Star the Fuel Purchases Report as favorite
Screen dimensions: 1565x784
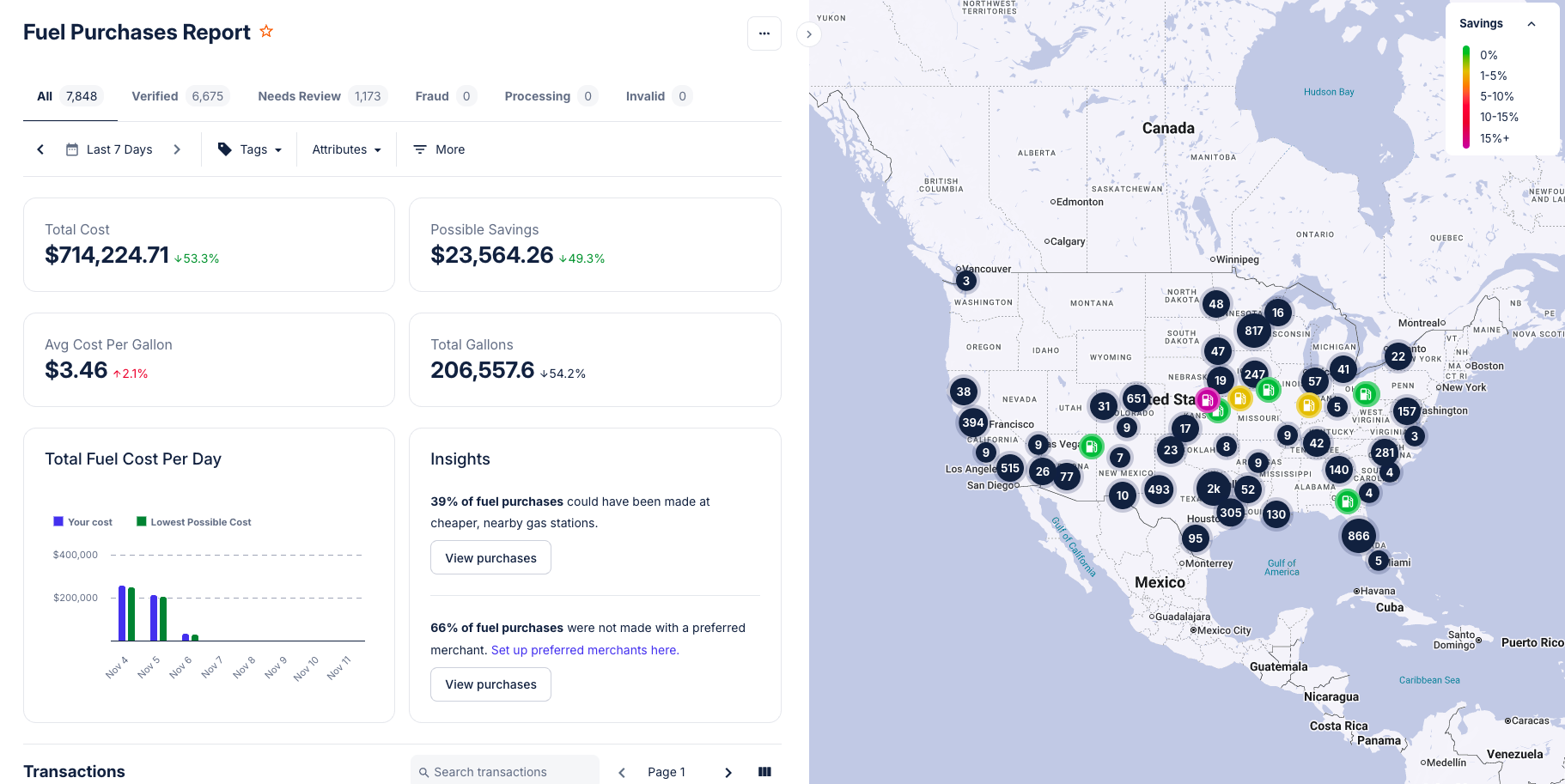[x=266, y=32]
